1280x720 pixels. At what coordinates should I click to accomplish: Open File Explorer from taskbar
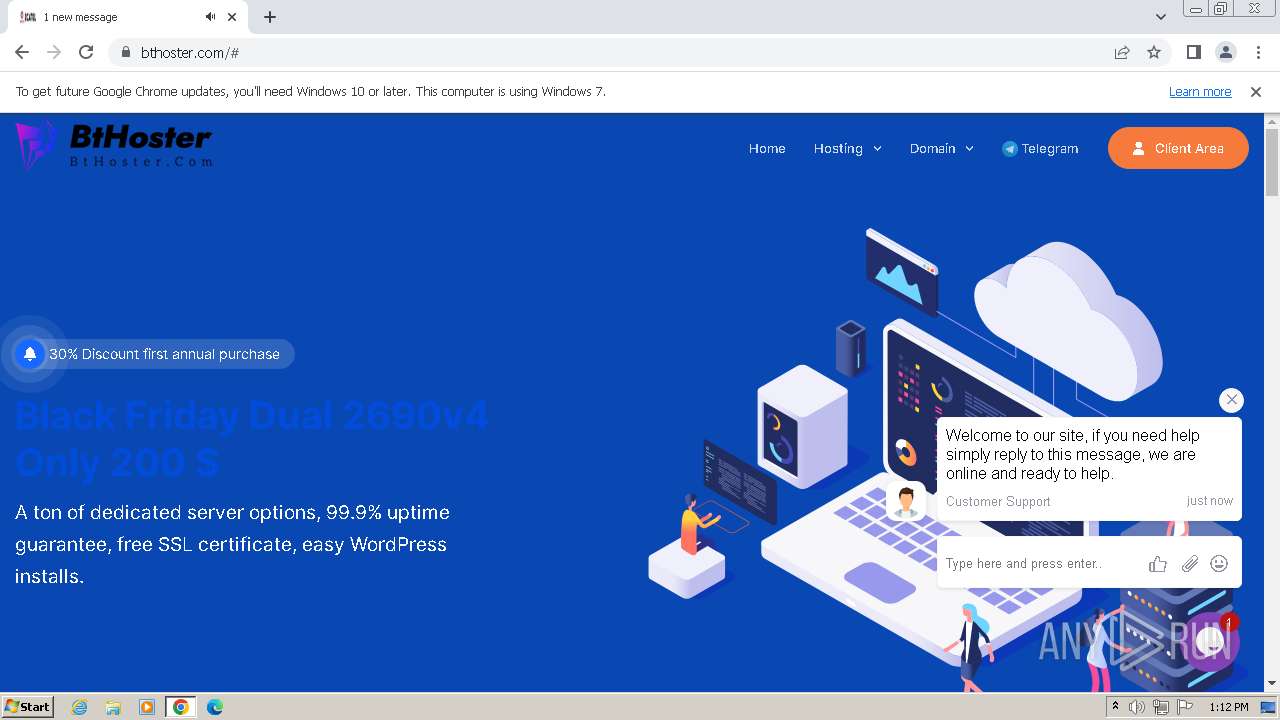click(113, 707)
